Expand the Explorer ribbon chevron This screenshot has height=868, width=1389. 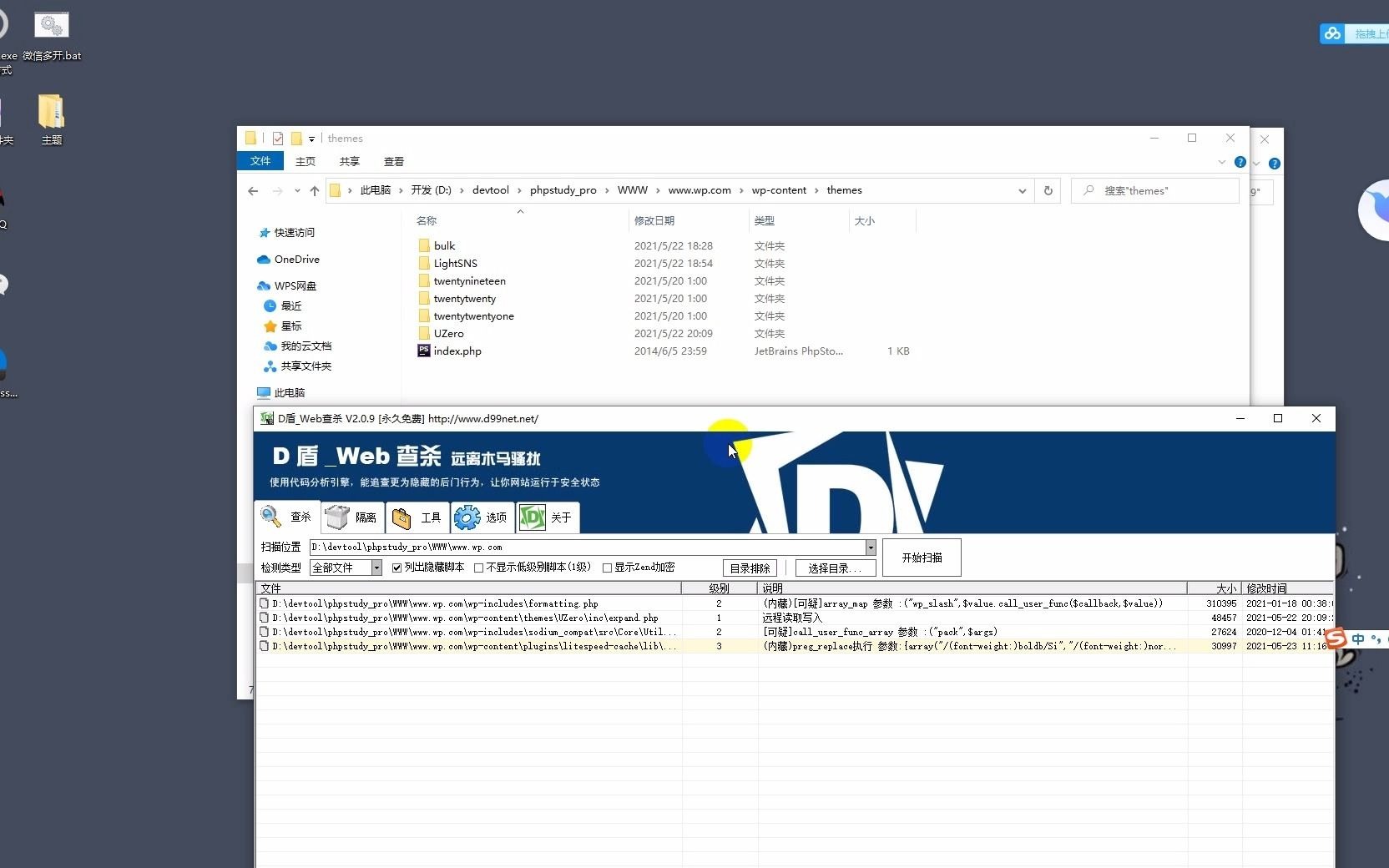[1222, 162]
